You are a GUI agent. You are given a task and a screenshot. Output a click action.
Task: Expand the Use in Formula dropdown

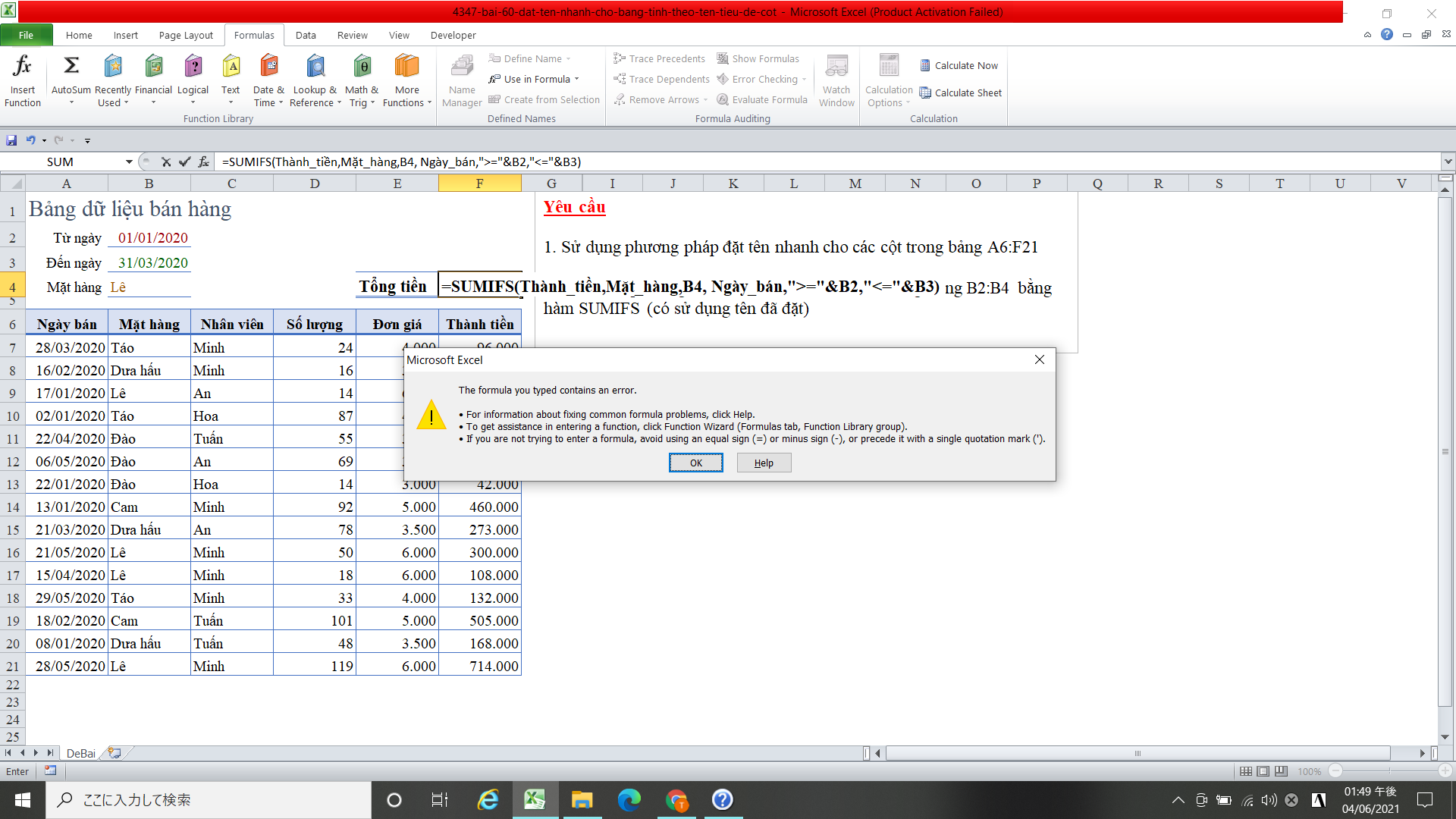coord(576,79)
